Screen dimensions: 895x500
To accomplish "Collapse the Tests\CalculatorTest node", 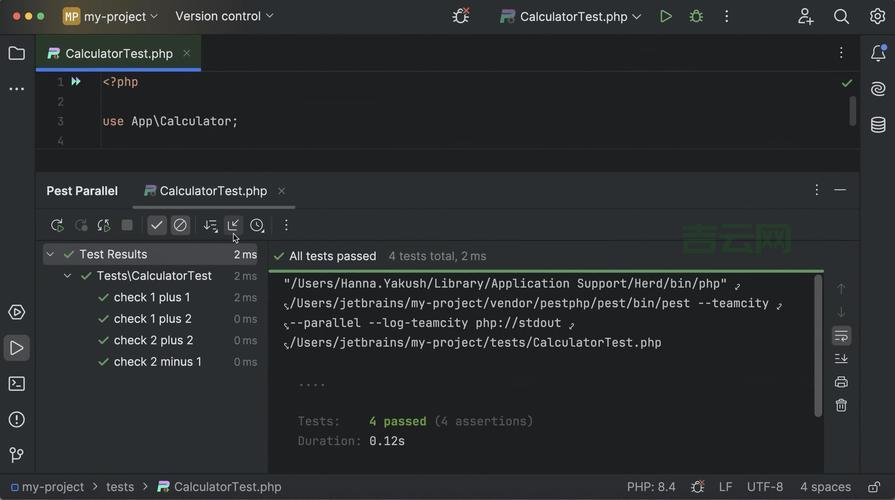I will pos(68,276).
